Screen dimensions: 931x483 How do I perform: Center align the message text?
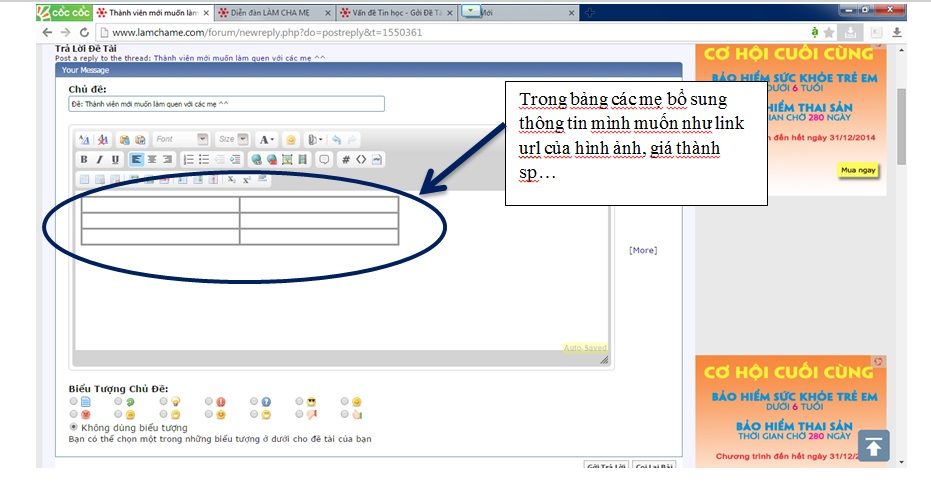click(x=152, y=159)
